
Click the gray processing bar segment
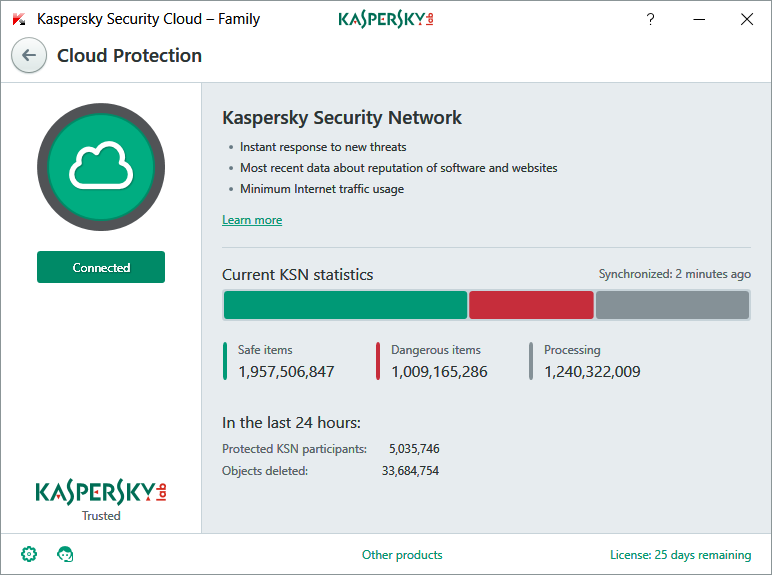click(x=672, y=305)
